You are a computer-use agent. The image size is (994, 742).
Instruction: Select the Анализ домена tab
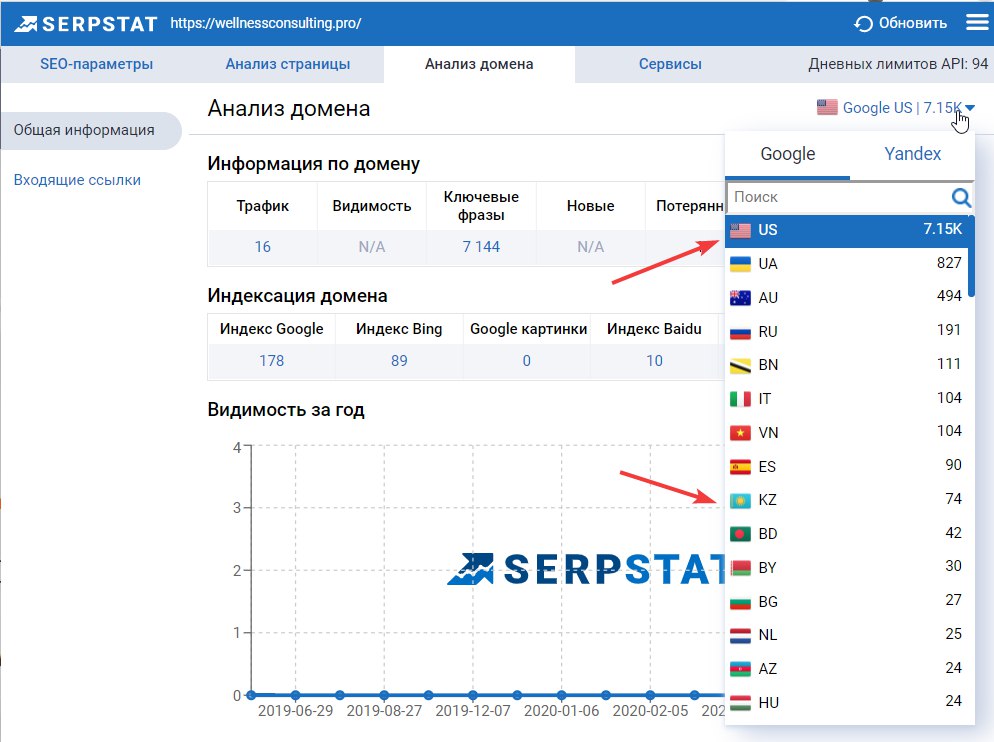pyautogui.click(x=479, y=64)
